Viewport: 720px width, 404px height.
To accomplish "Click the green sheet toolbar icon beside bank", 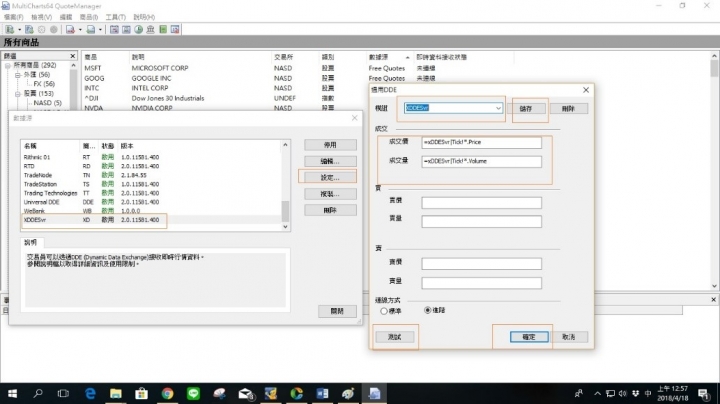I will (x=163, y=29).
